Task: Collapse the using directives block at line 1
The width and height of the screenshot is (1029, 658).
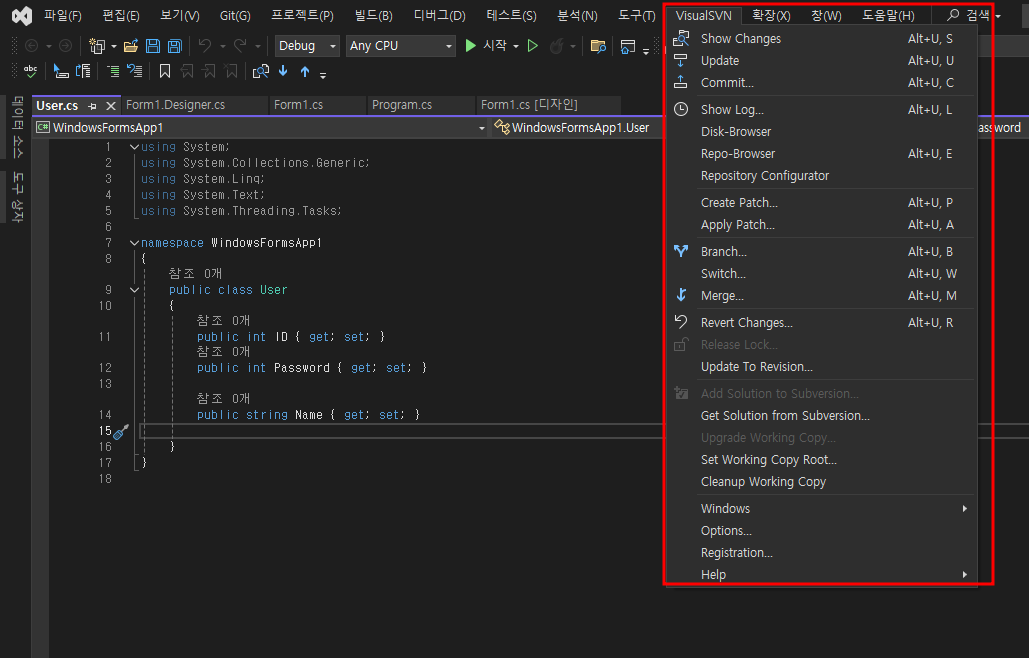Action: pos(134,147)
